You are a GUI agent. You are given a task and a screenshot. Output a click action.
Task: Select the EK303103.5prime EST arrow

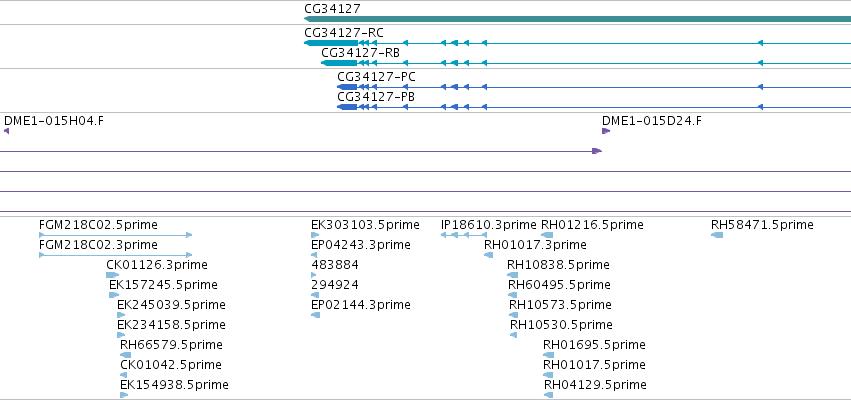[315, 235]
